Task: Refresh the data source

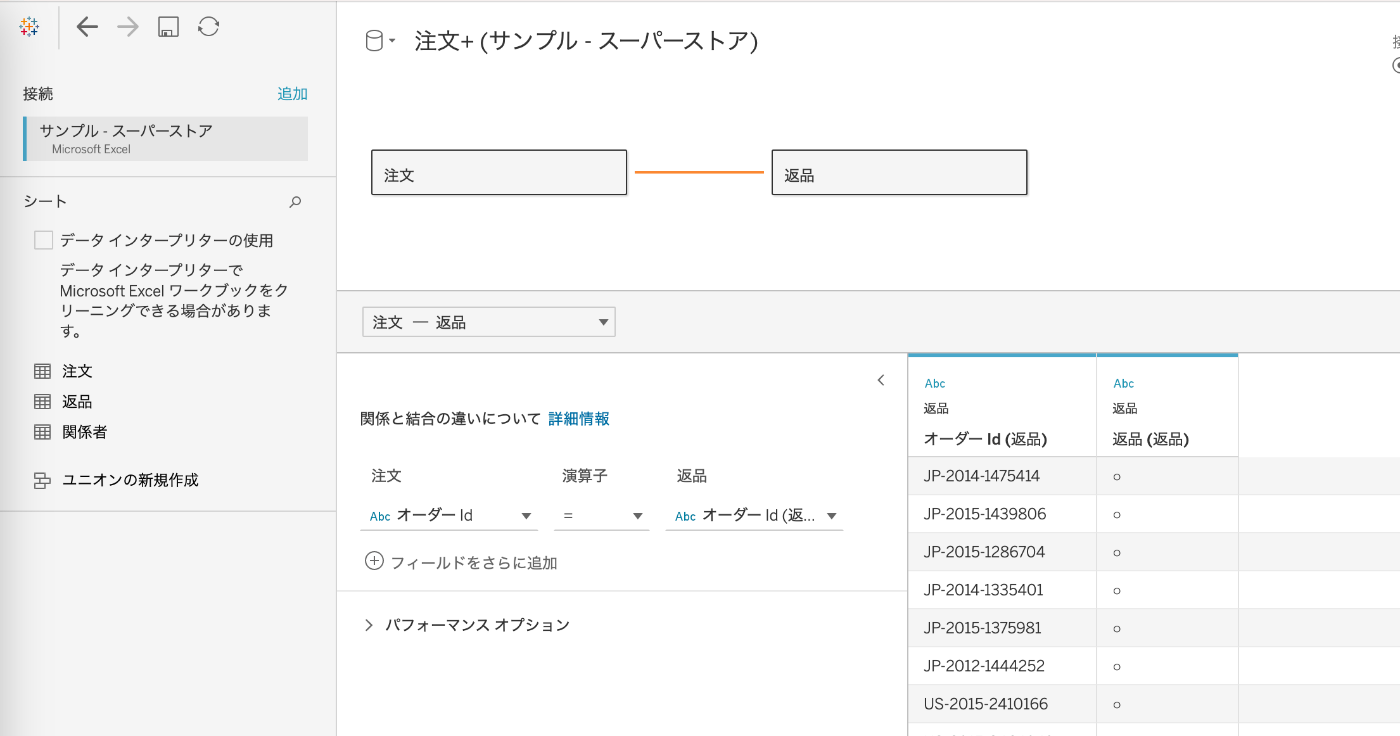Action: tap(208, 27)
